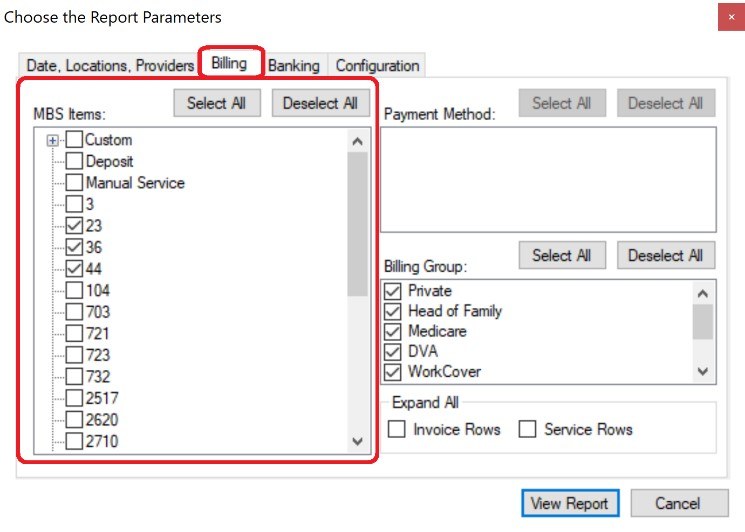Close the dialog with the red X
The width and height of the screenshot is (745, 532).
click(731, 17)
